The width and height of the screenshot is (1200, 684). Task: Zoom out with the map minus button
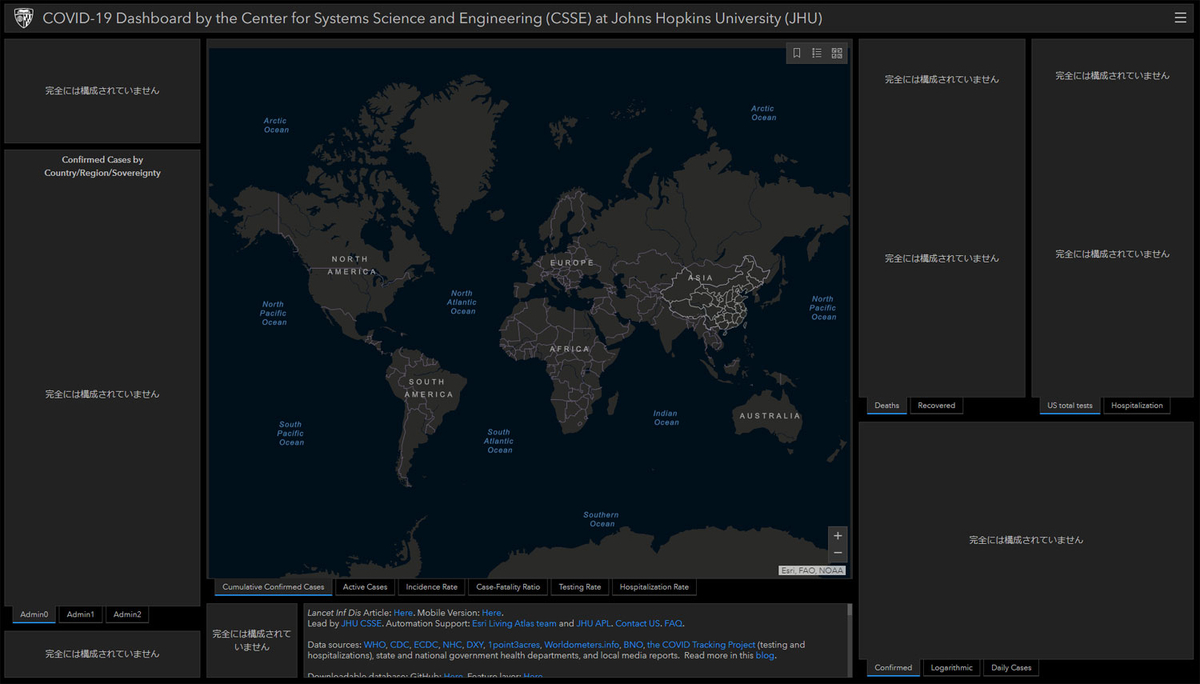pos(838,553)
